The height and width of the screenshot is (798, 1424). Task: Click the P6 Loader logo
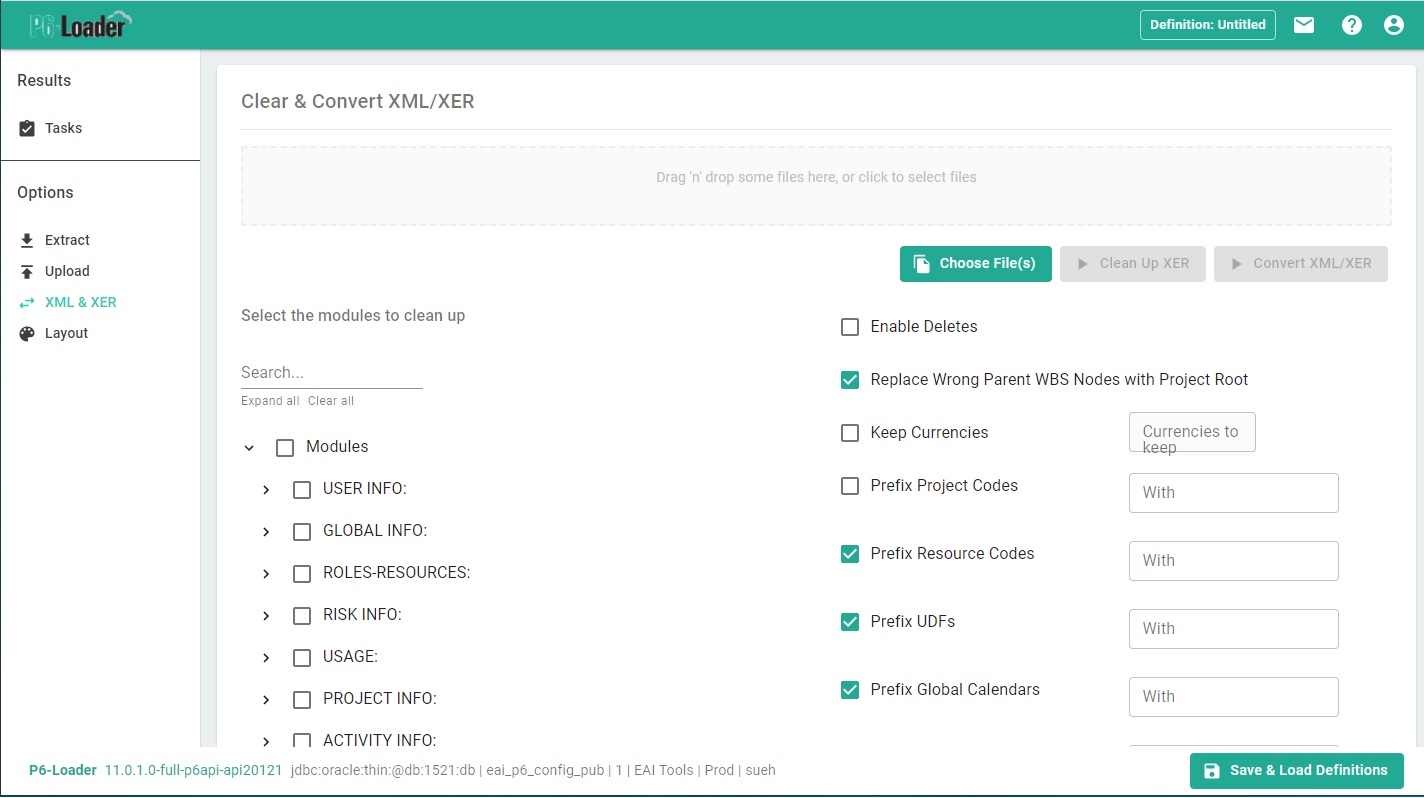click(x=79, y=25)
